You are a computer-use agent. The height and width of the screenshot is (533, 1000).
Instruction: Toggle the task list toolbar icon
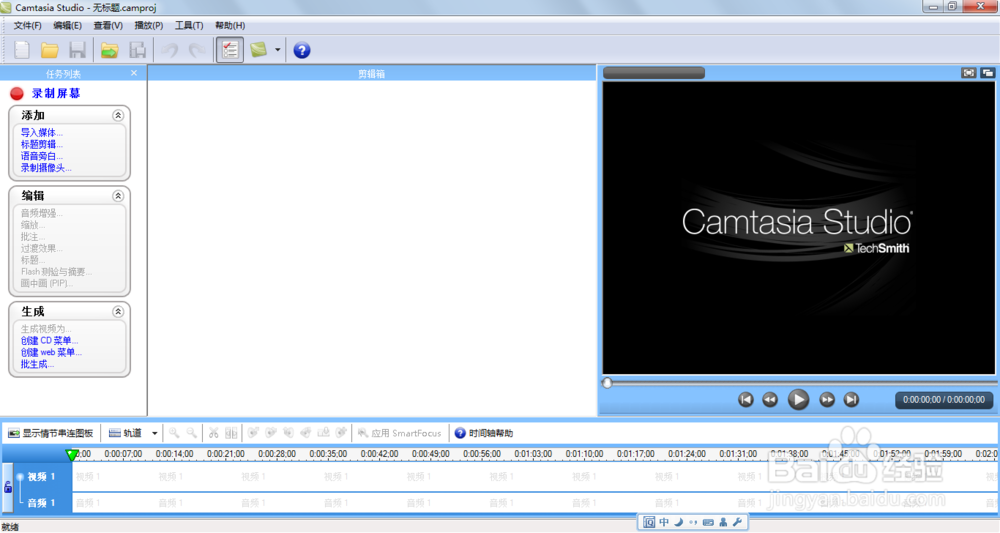[x=230, y=50]
